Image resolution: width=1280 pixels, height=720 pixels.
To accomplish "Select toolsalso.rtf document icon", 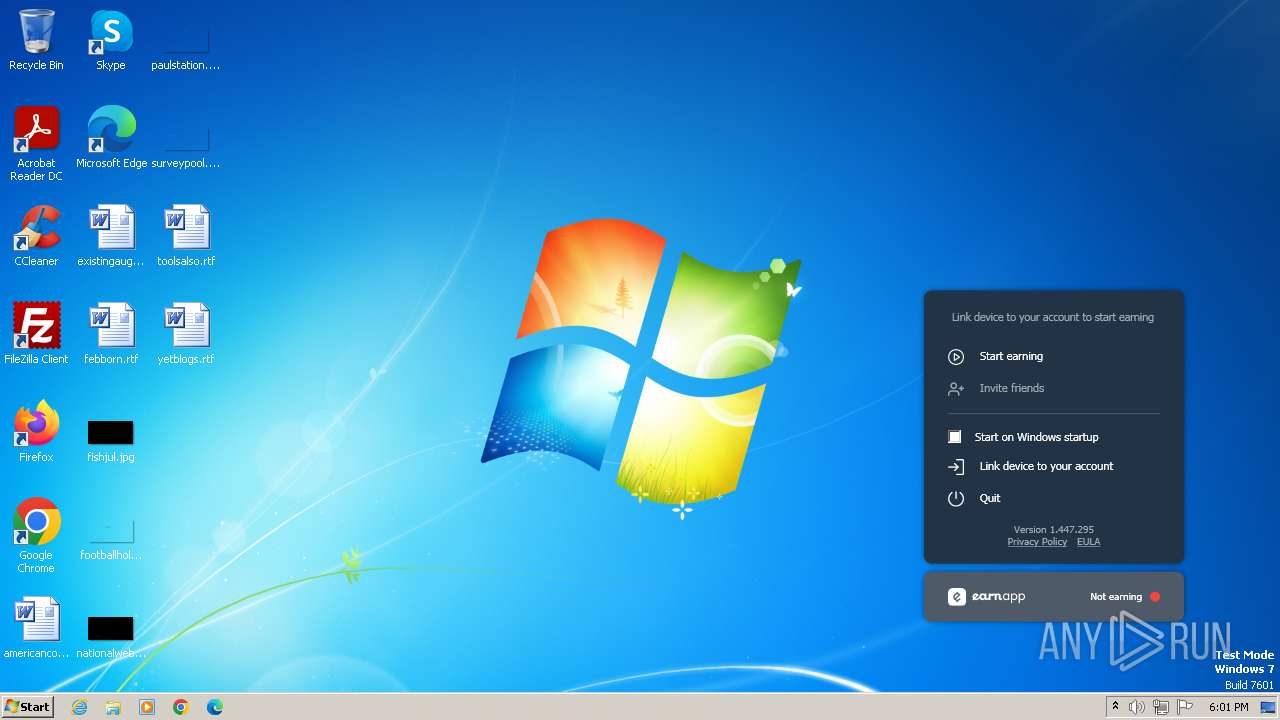I will click(x=186, y=236).
